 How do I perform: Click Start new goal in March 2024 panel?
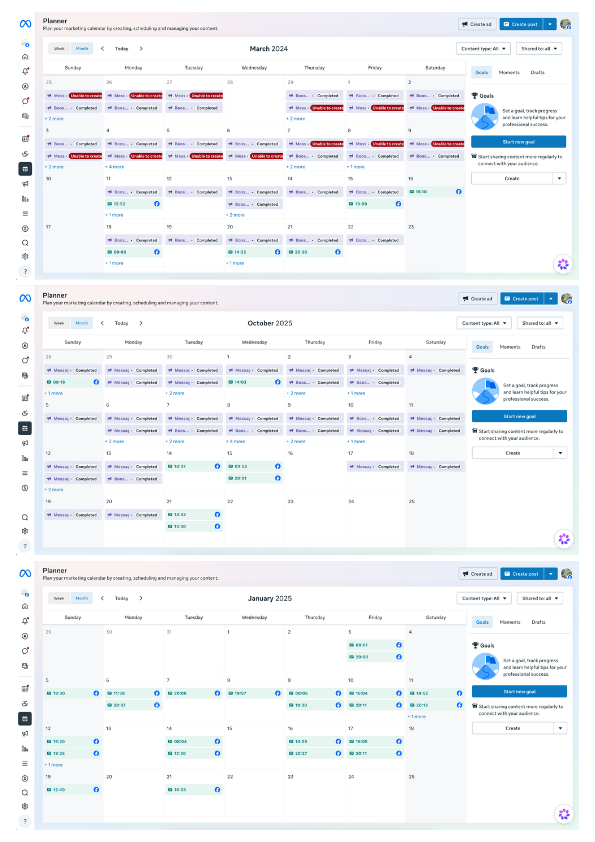pyautogui.click(x=518, y=142)
